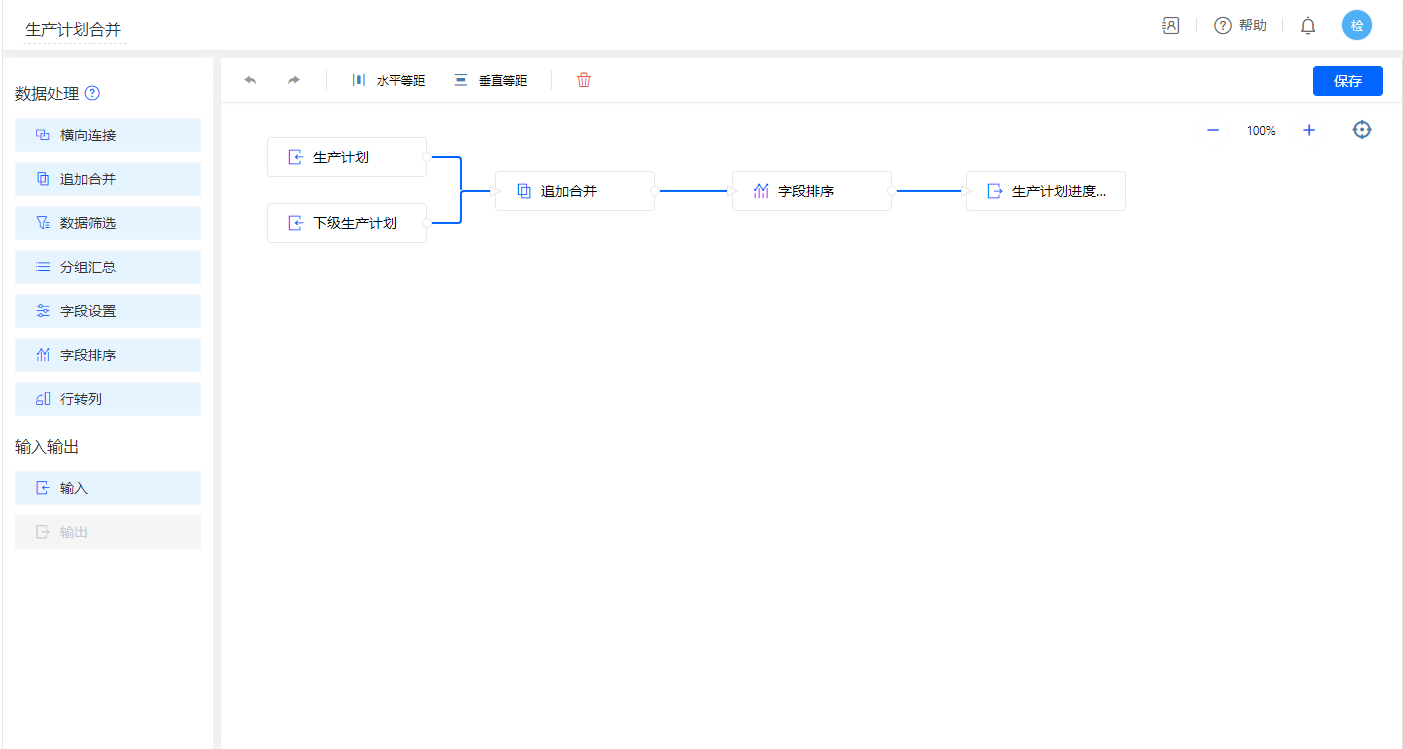Screen dimensions: 1403x749
Task: Click the 保存 save button
Action: (1347, 81)
